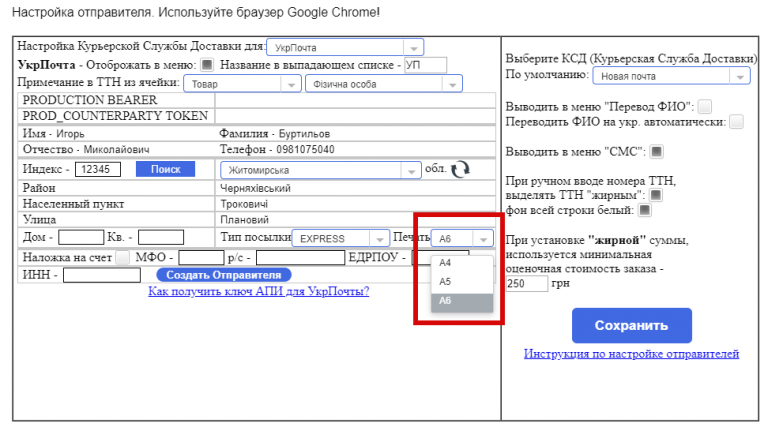Toggle the 'Выводить в меню СМС' checkbox

[657, 152]
